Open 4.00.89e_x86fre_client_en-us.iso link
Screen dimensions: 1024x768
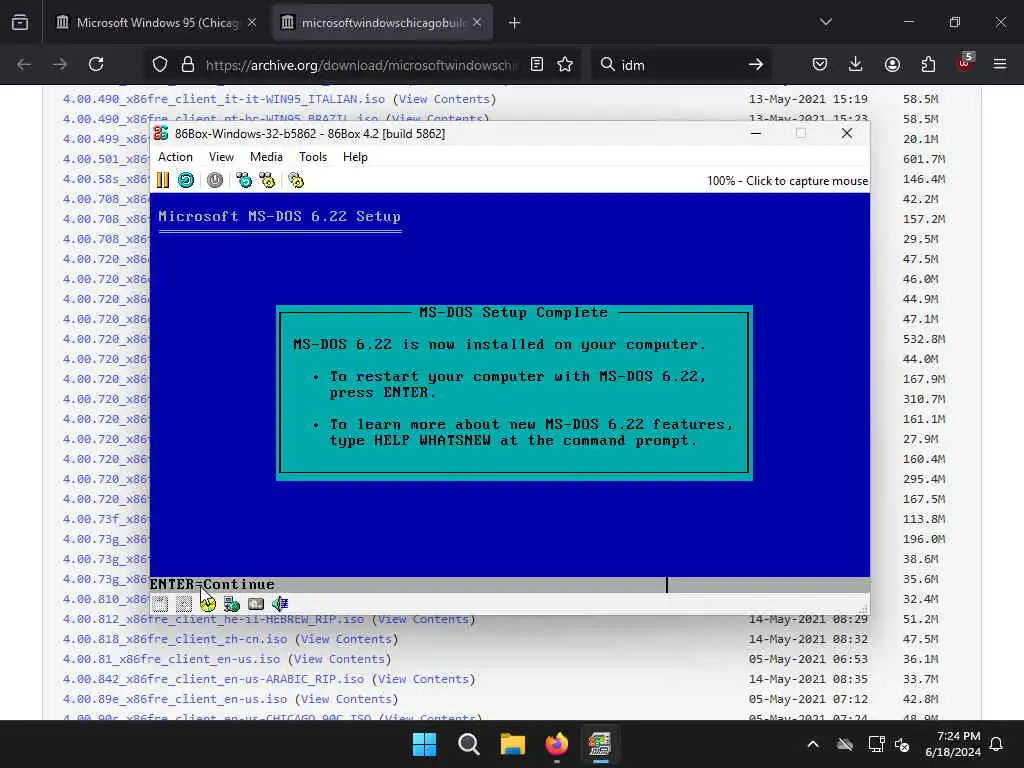(x=174, y=699)
